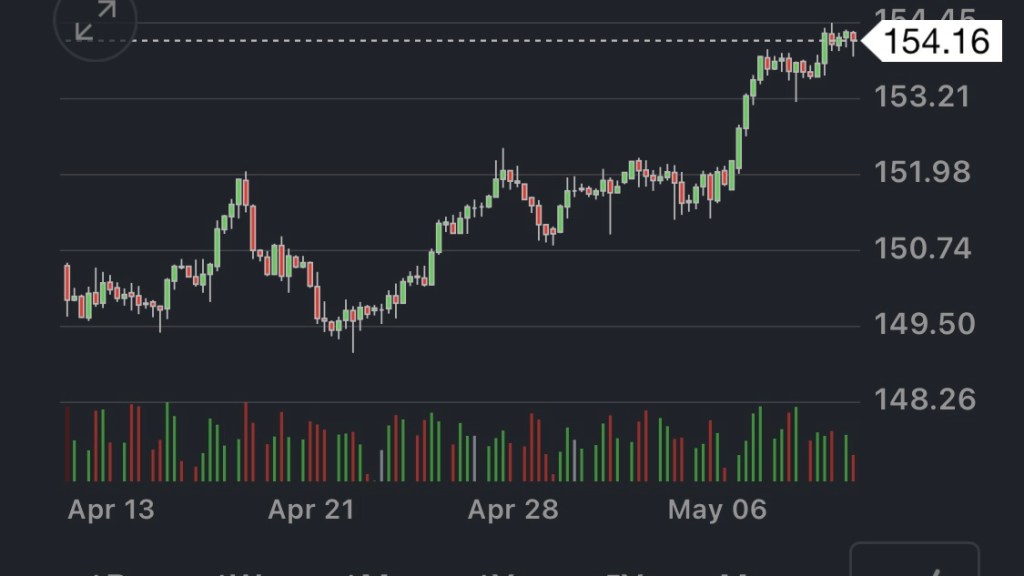Viewport: 1024px width, 576px height.
Task: Select the 150.74 price level label
Action: (x=922, y=248)
